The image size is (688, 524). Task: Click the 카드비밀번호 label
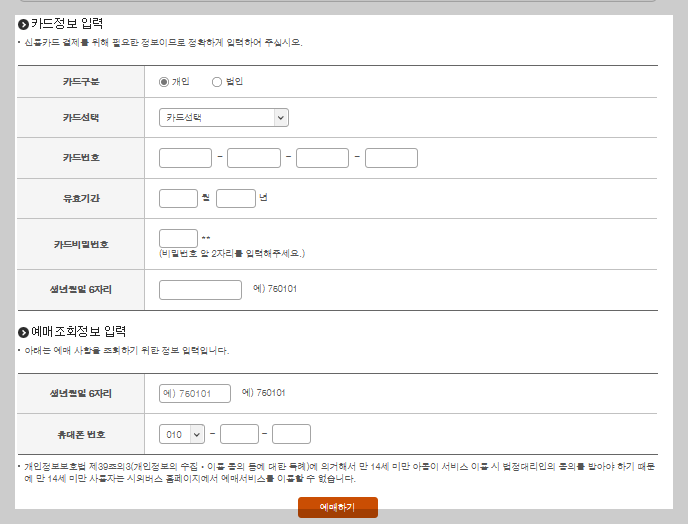click(81, 244)
